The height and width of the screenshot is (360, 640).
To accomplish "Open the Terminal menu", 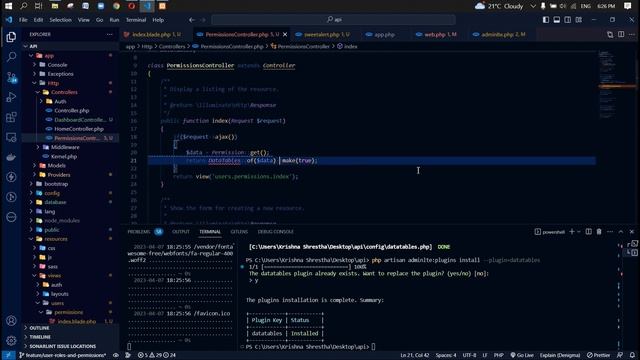I will coord(136,20).
